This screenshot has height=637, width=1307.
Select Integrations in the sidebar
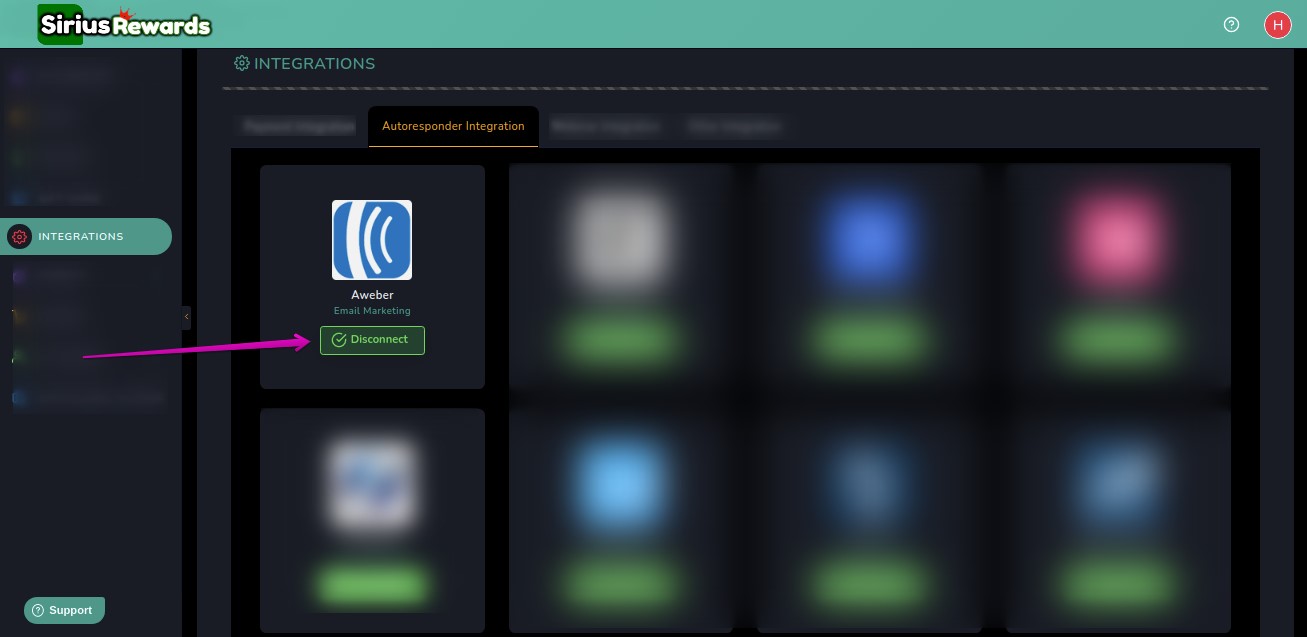pyautogui.click(x=86, y=237)
